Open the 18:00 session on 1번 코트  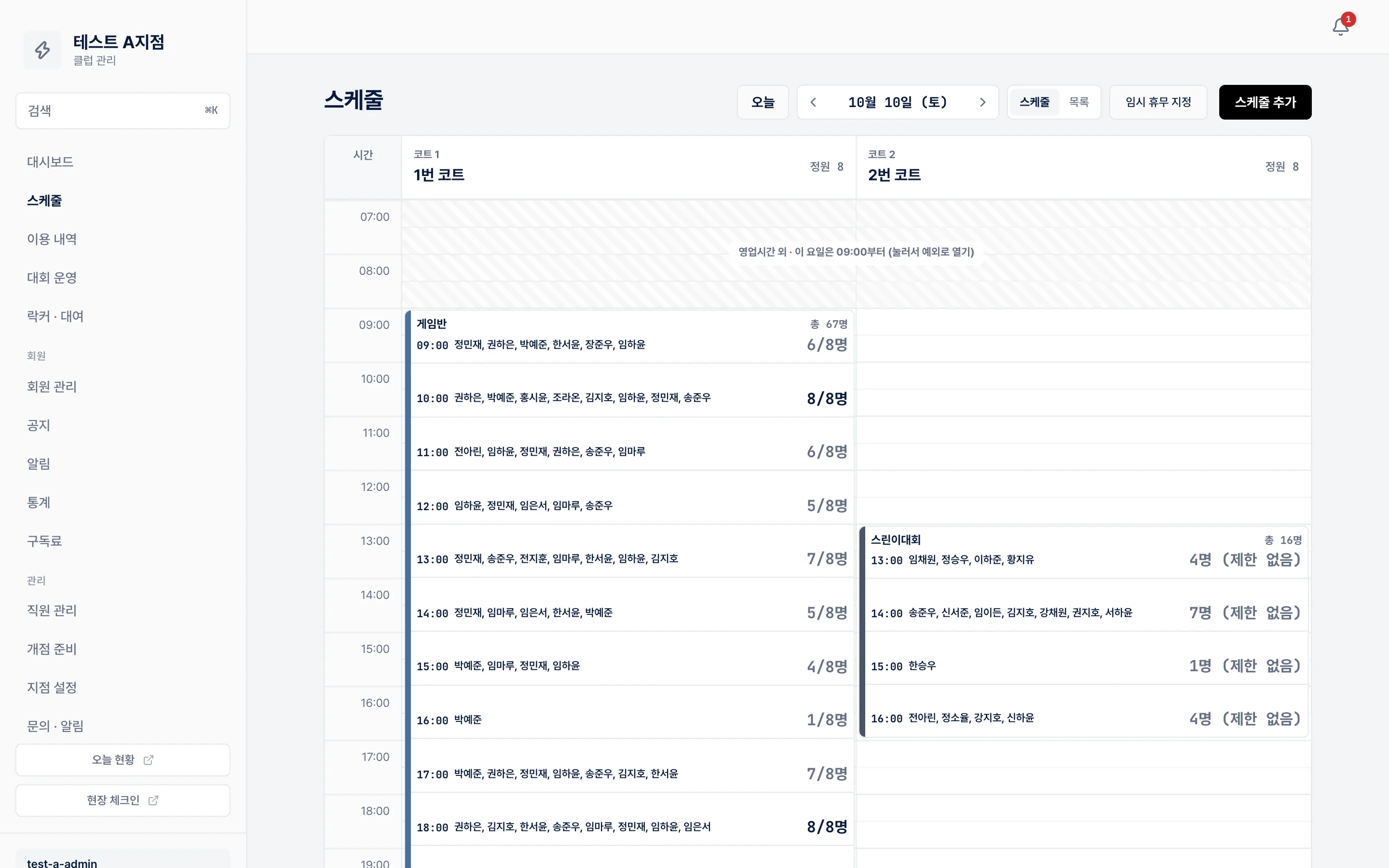pos(632,819)
